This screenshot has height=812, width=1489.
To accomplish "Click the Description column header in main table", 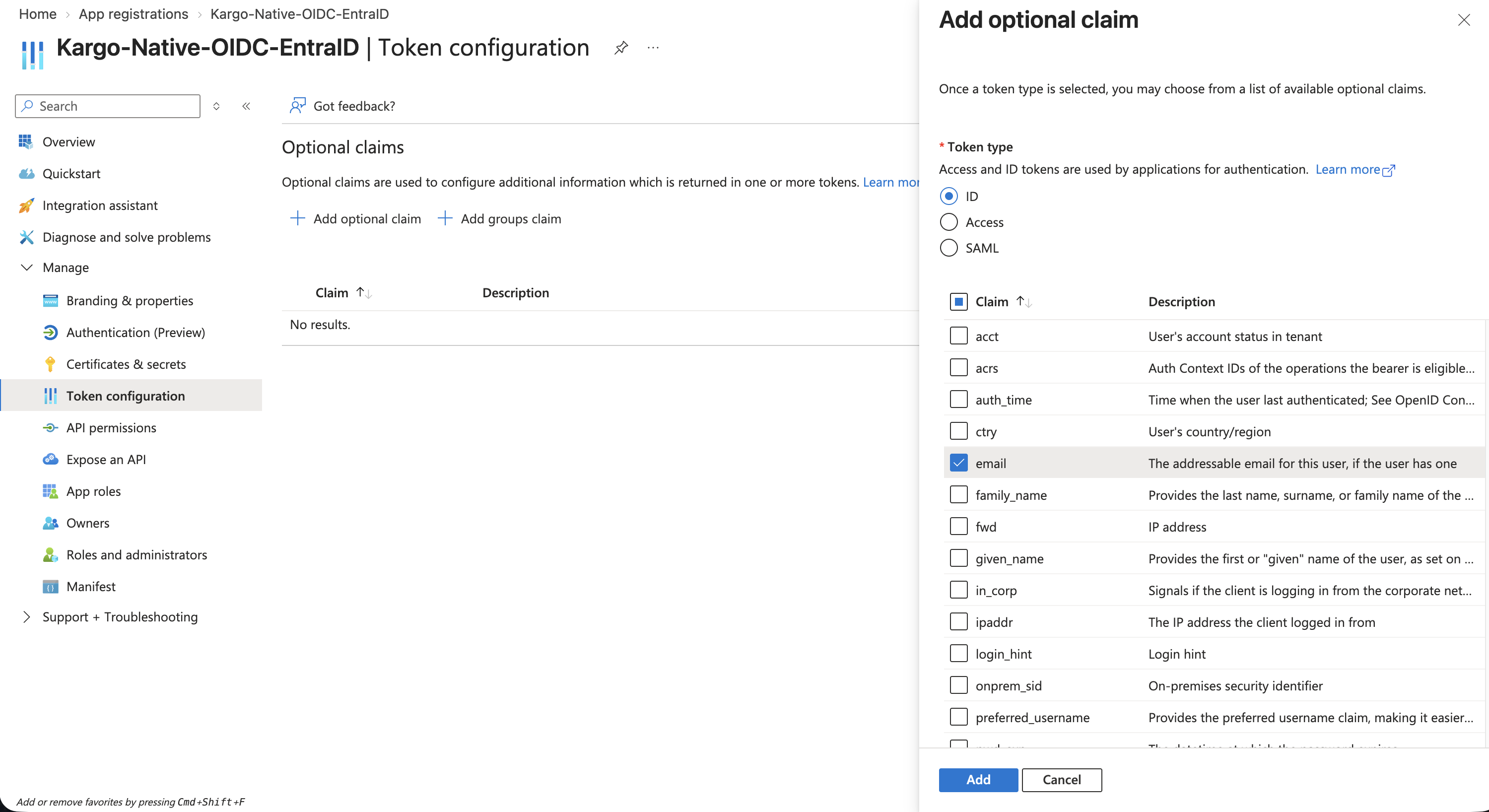I will 516,292.
